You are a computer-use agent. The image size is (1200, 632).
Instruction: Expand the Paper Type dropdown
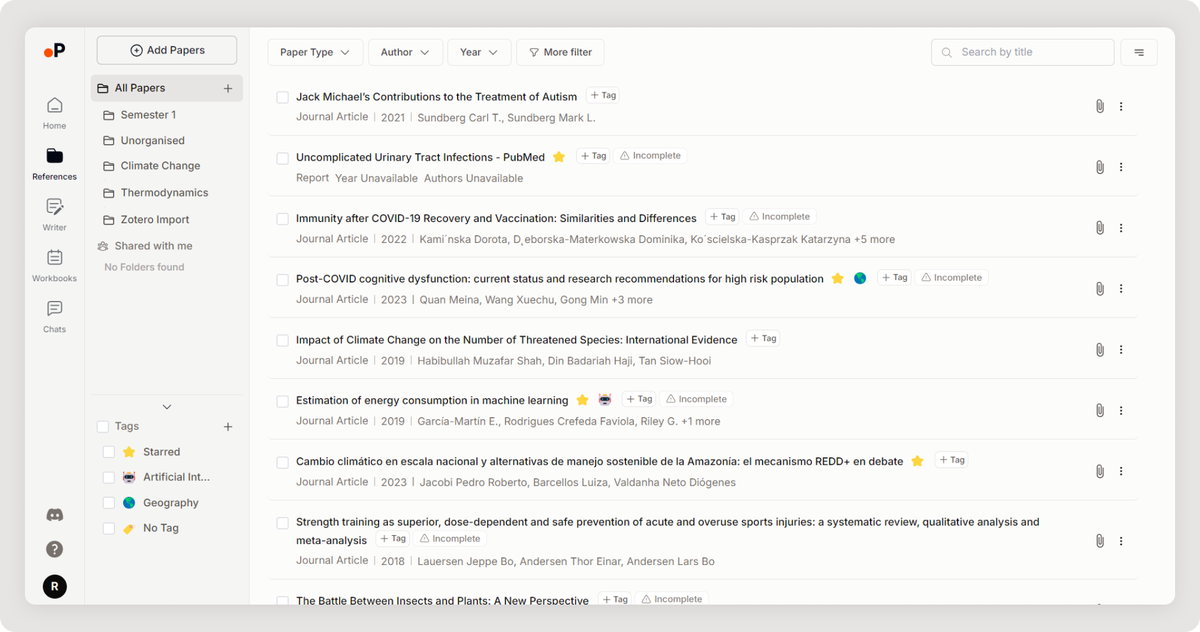[x=315, y=52]
